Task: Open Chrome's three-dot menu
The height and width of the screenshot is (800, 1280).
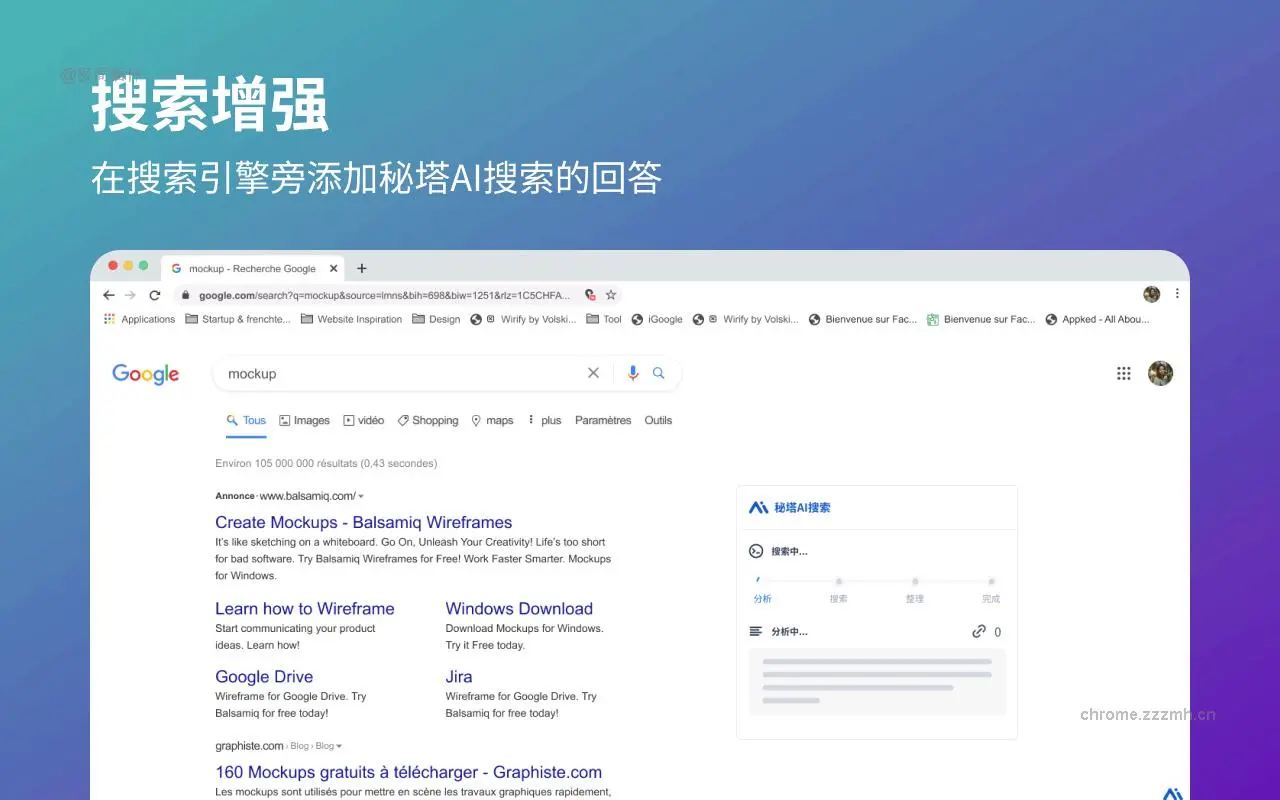Action: (x=1177, y=294)
